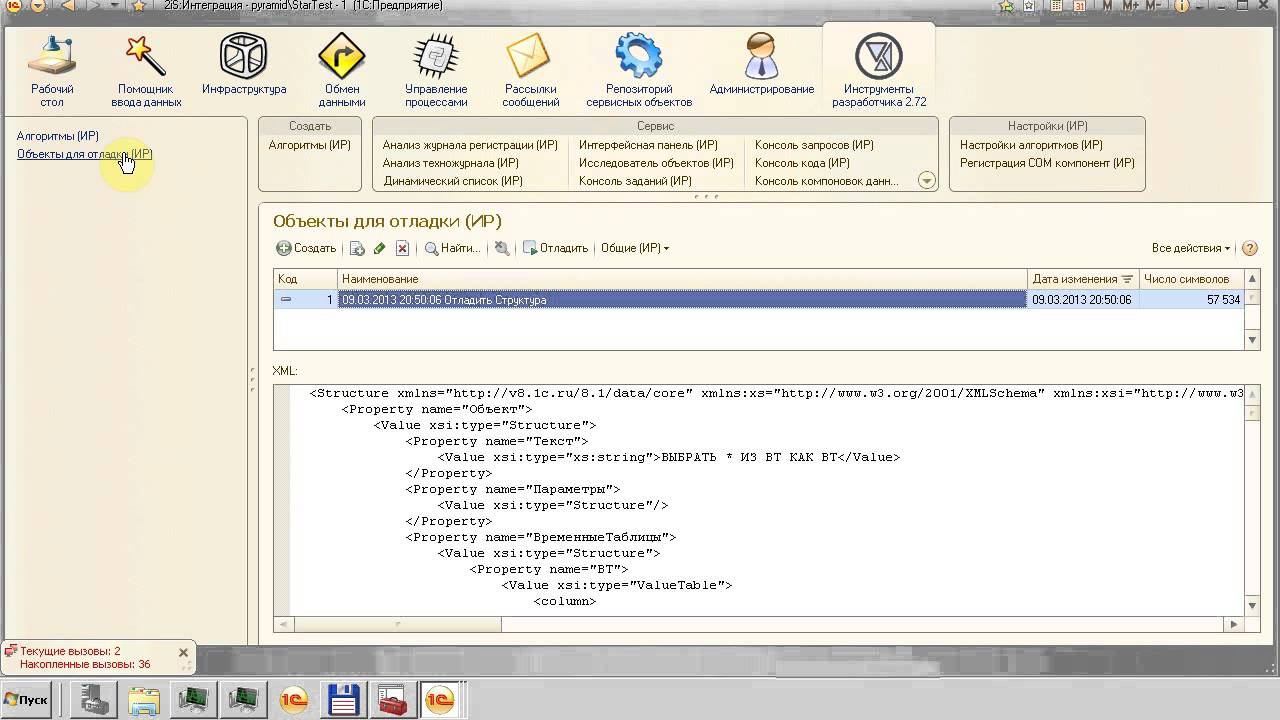Open Консоль запросов (ИР)
Image resolution: width=1280 pixels, height=720 pixels.
[x=814, y=145]
